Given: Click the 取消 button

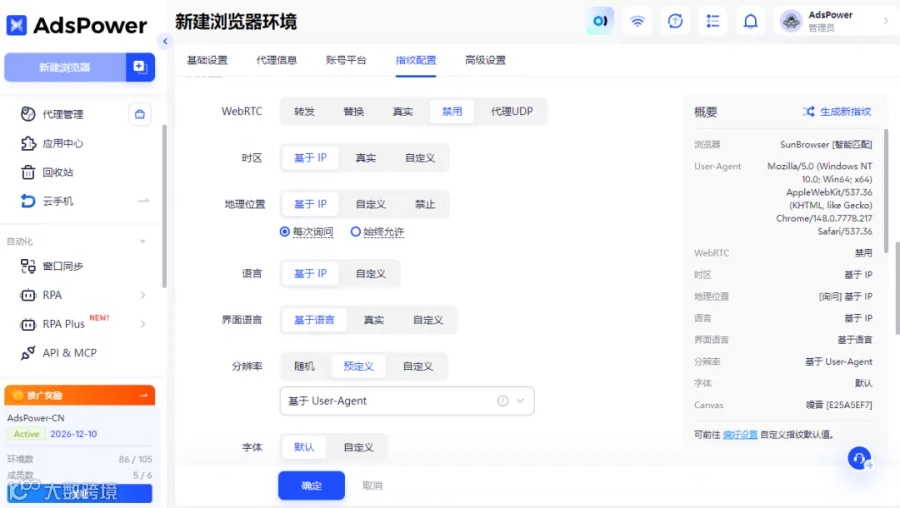Looking at the screenshot, I should pos(373,486).
